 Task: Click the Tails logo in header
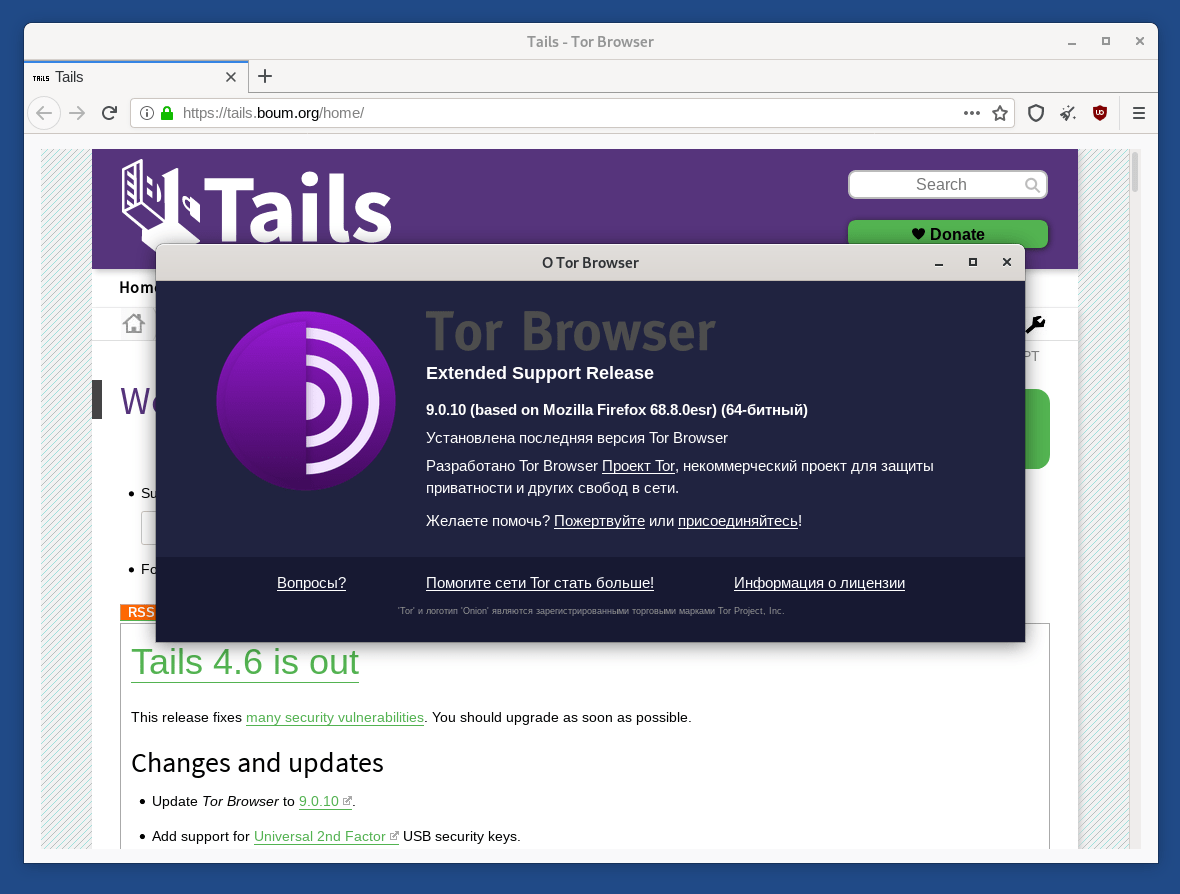click(x=256, y=202)
